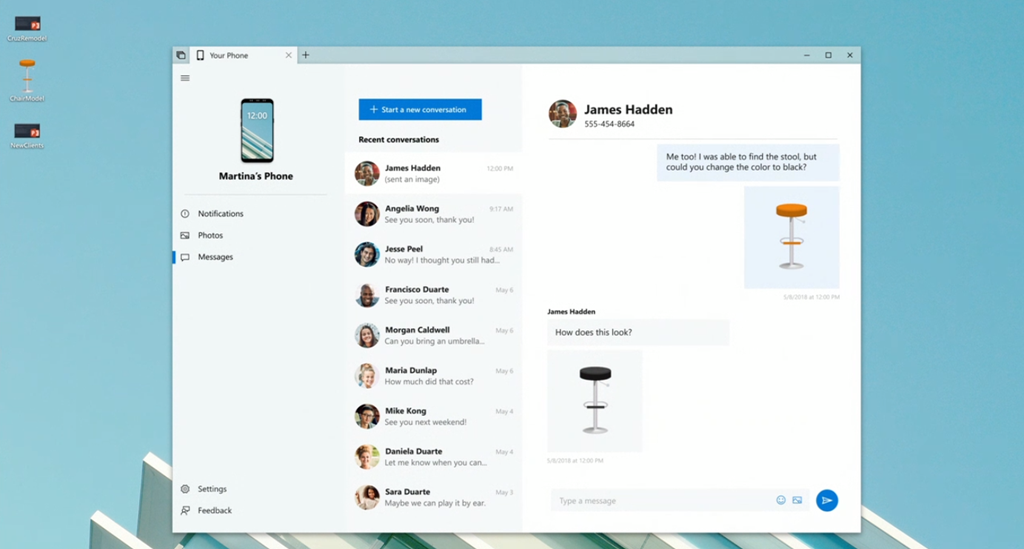Select NewClients desktop file icon
This screenshot has width=1024, height=549.
point(27,136)
